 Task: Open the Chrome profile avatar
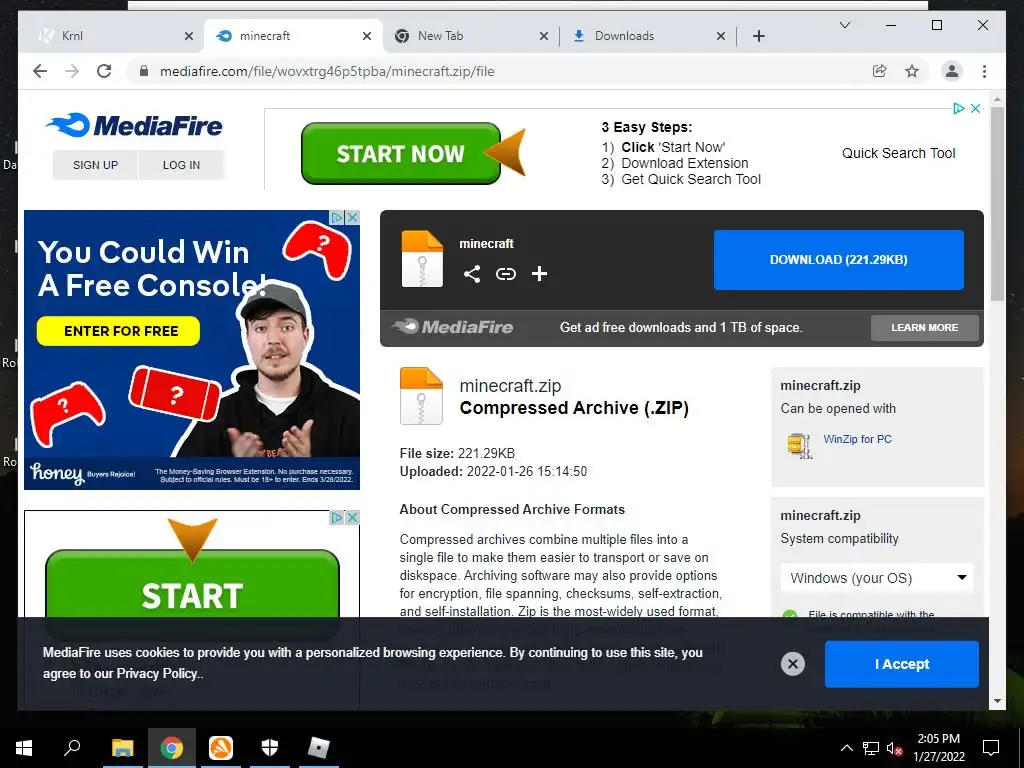(x=952, y=71)
